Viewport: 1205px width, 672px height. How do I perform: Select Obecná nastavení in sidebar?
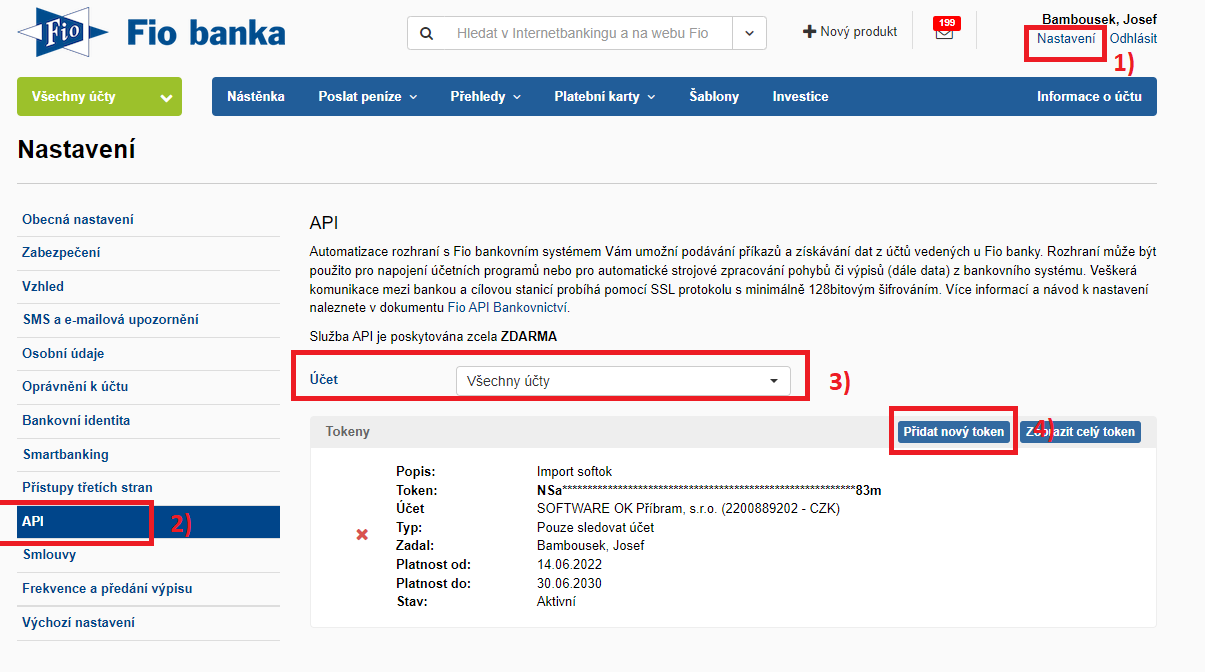point(78,219)
